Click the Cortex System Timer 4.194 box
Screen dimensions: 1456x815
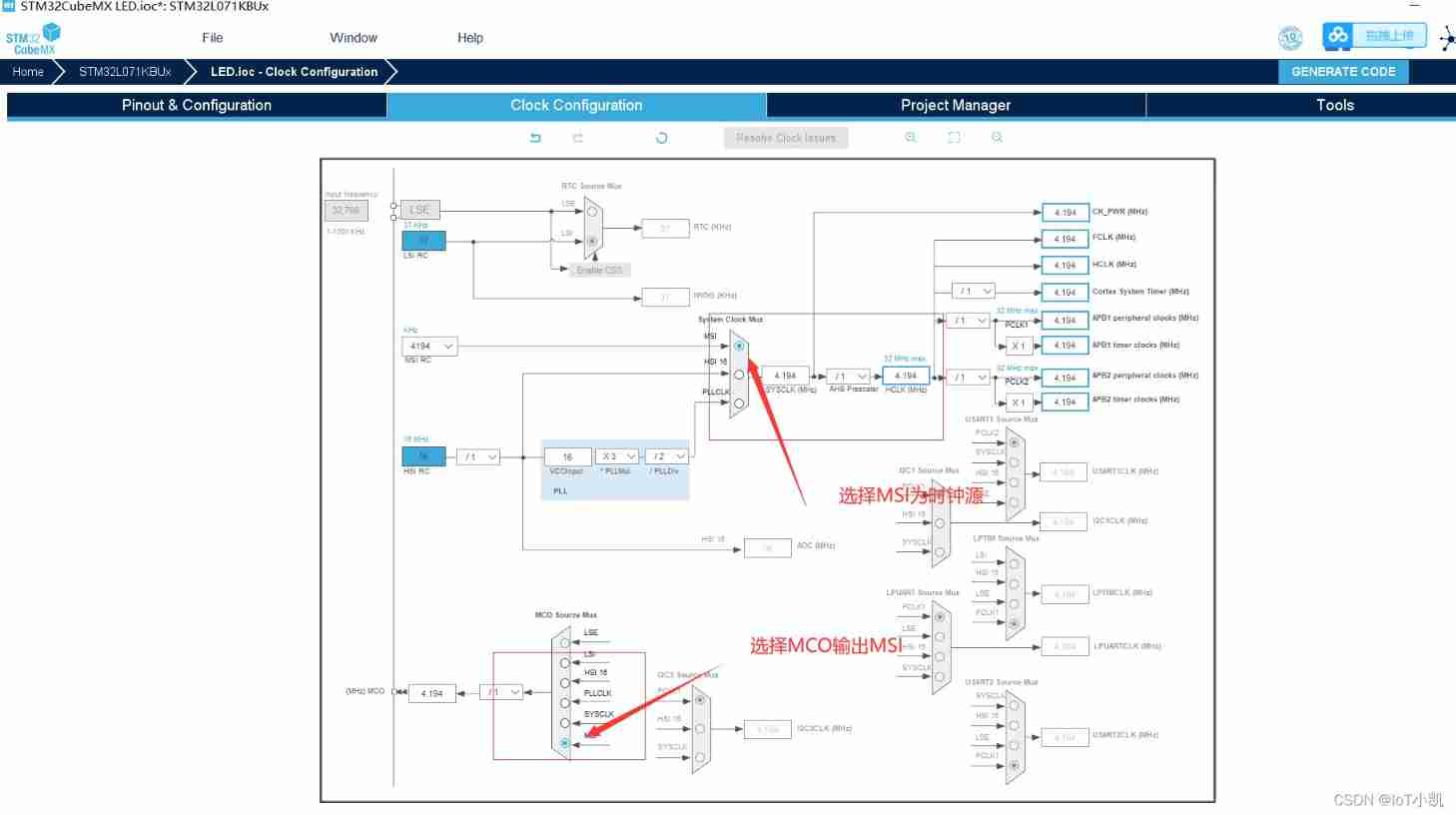[x=1065, y=292]
